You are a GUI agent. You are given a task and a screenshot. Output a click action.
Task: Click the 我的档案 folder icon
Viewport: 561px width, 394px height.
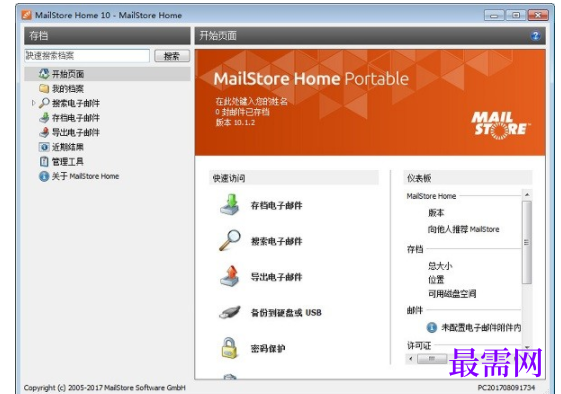pos(44,88)
